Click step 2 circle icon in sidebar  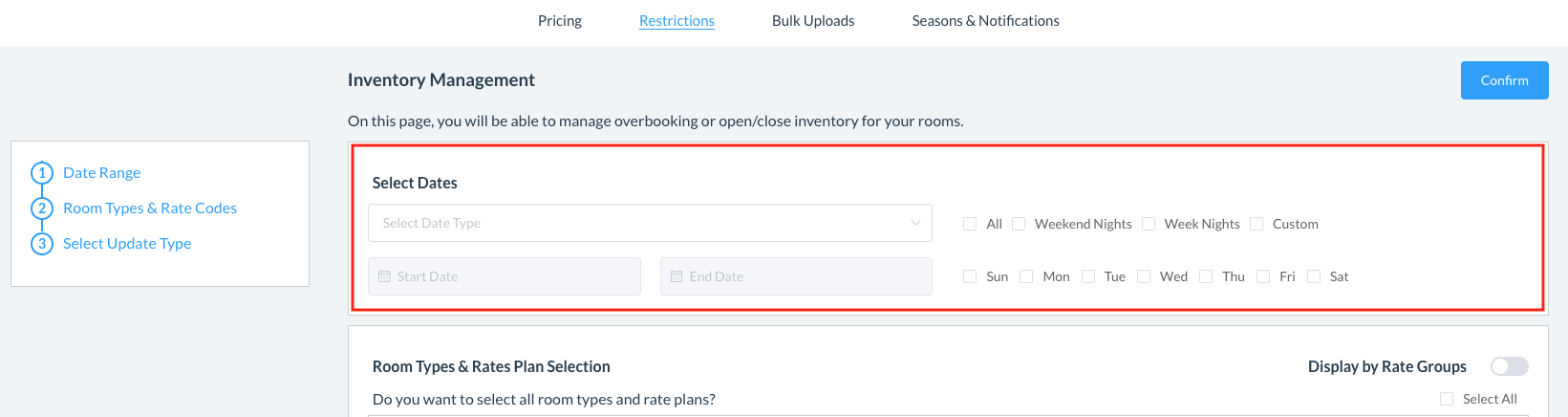42,208
